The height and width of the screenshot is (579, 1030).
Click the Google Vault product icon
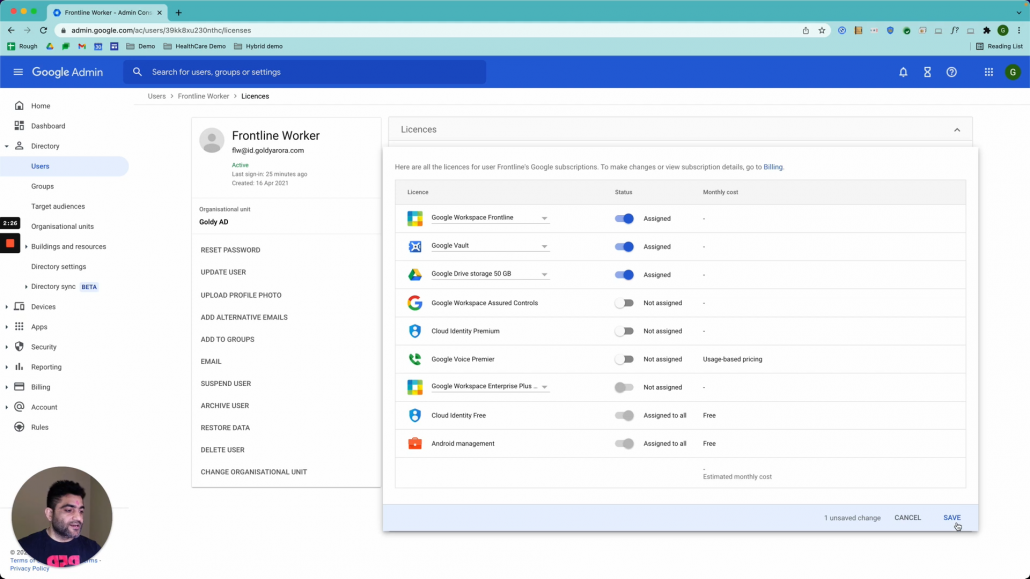(414, 246)
